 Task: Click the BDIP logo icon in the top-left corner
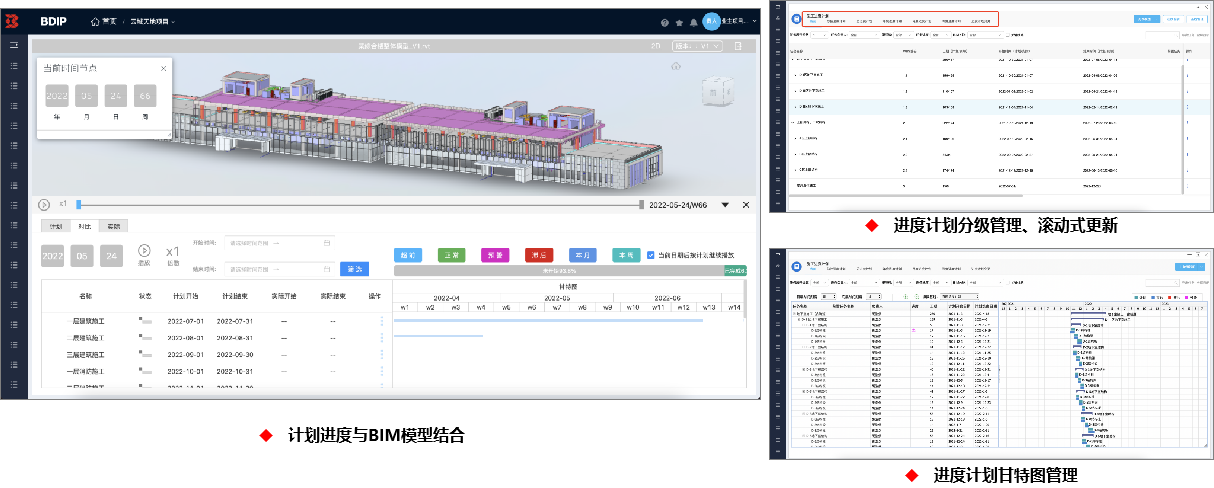click(x=13, y=21)
